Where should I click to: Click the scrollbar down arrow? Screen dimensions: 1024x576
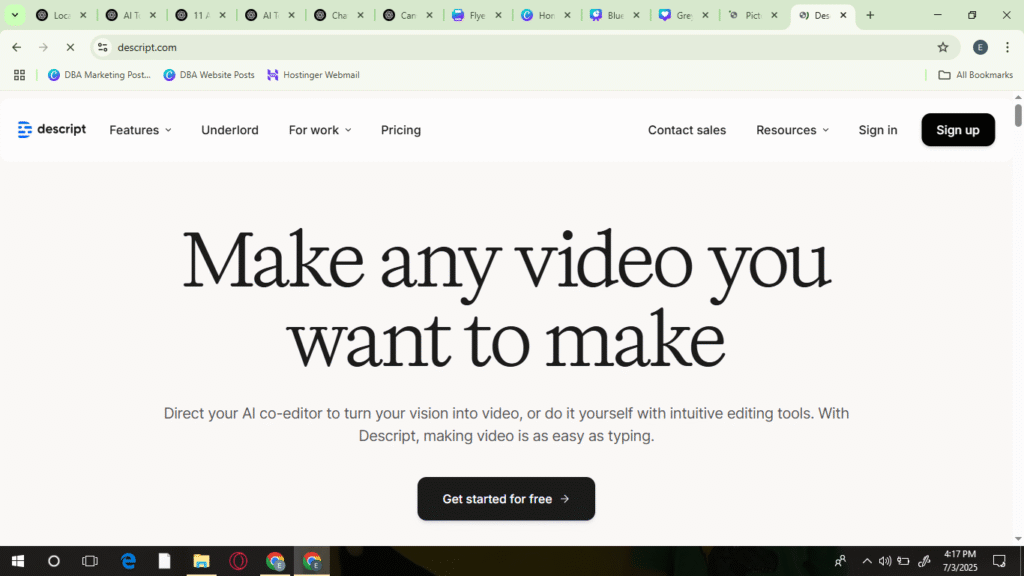tap(1018, 539)
